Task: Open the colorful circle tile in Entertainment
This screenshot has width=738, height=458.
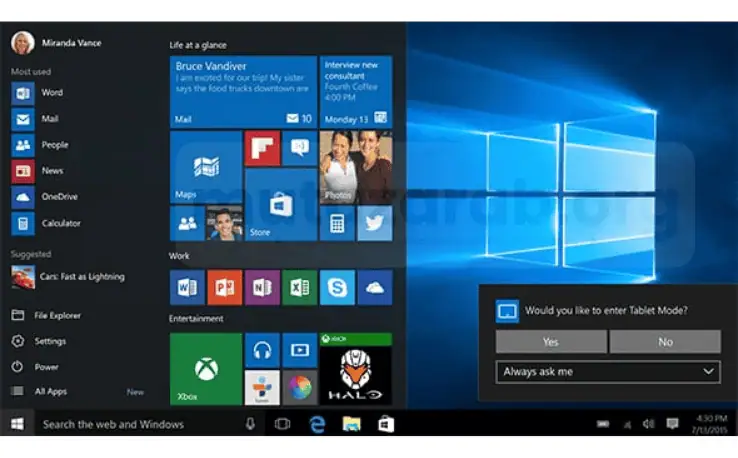Action: click(300, 388)
